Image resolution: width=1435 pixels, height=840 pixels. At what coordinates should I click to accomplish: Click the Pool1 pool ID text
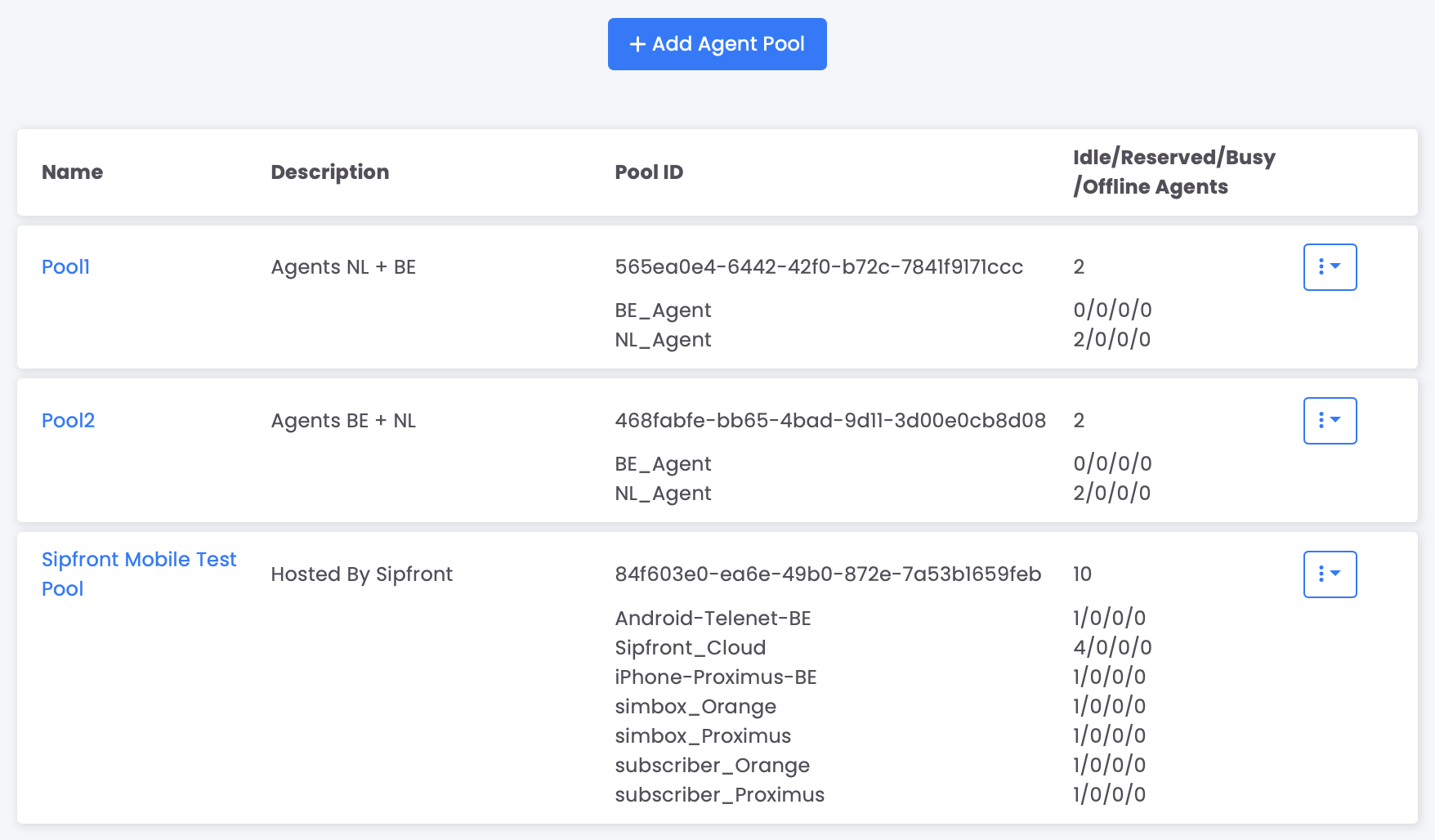(x=818, y=267)
